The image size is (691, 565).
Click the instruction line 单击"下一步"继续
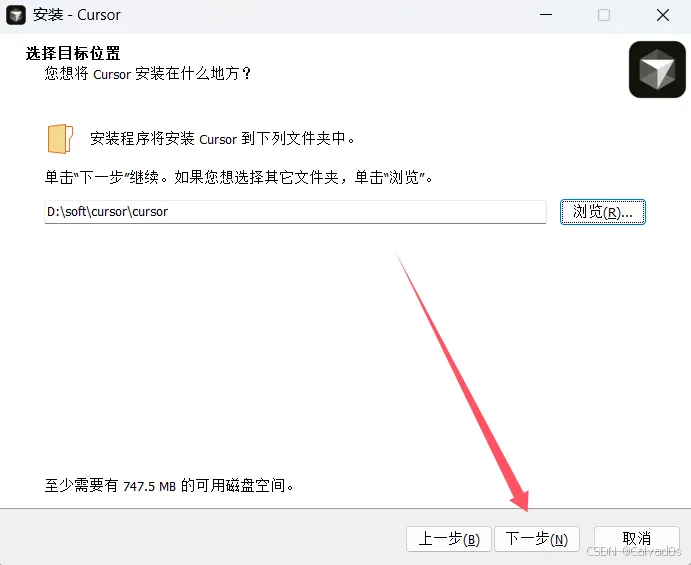coord(239,177)
